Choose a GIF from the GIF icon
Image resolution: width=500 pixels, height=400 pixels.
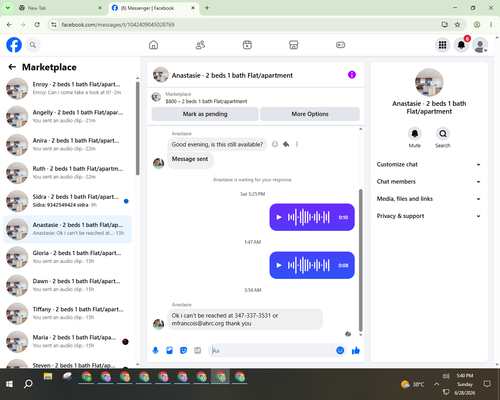pyautogui.click(x=198, y=350)
